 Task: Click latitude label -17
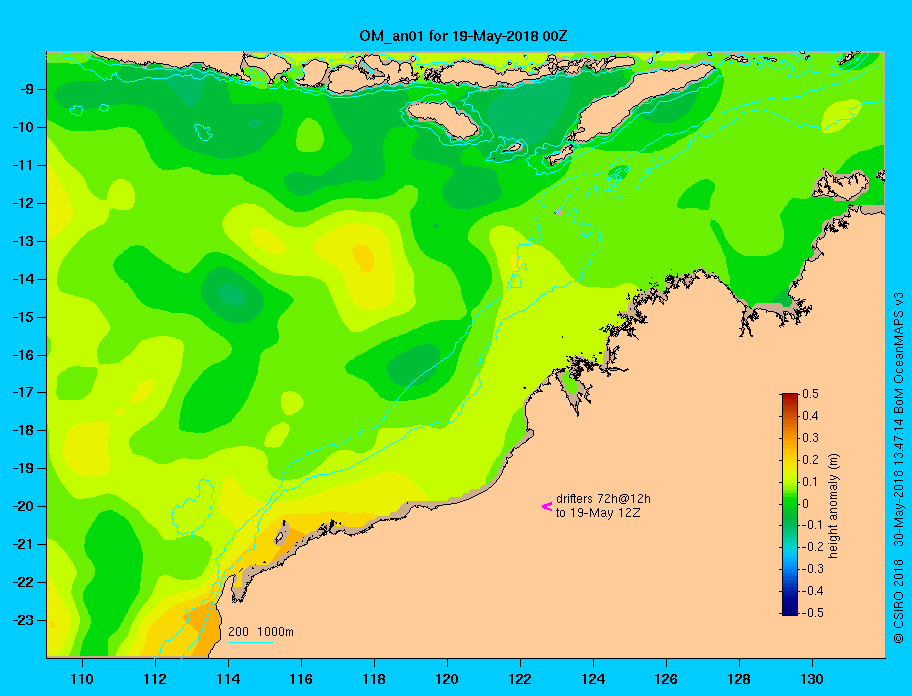click(23, 392)
